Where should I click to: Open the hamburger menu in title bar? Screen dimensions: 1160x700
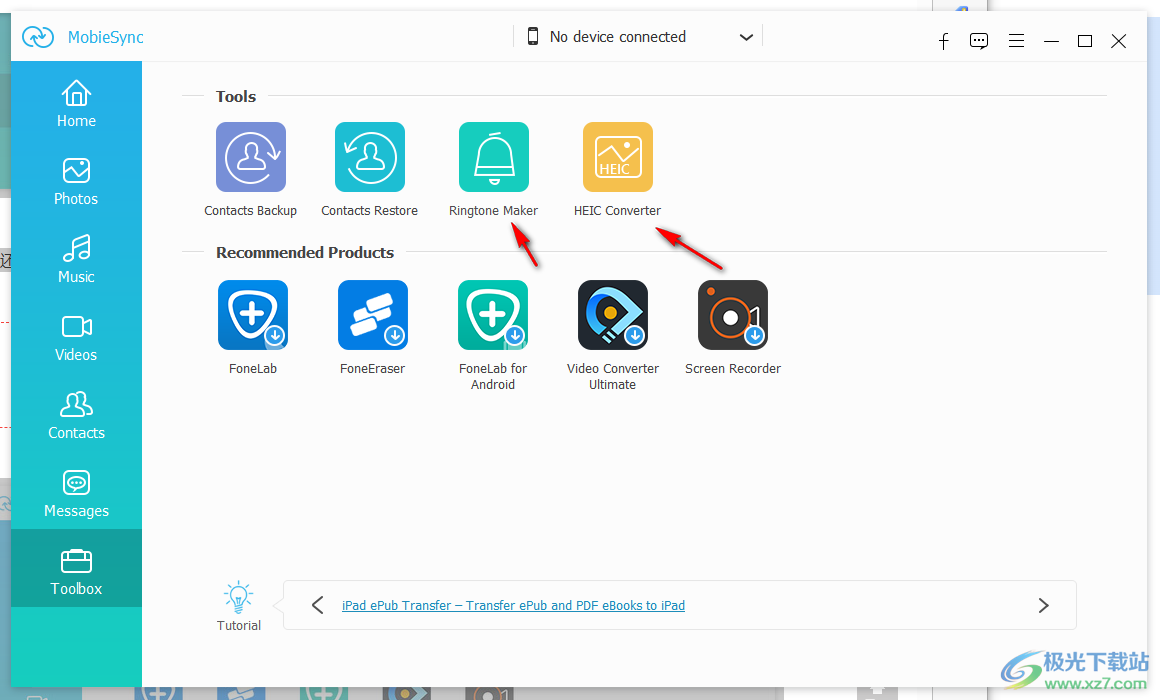pyautogui.click(x=1016, y=41)
